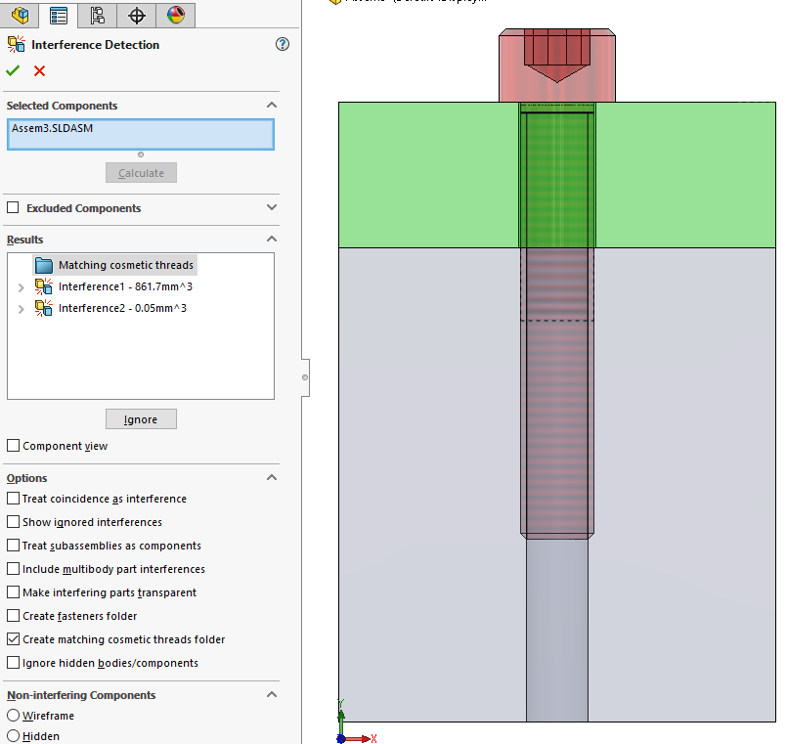
Task: Select the Hidden radio option
Action: [x=14, y=736]
